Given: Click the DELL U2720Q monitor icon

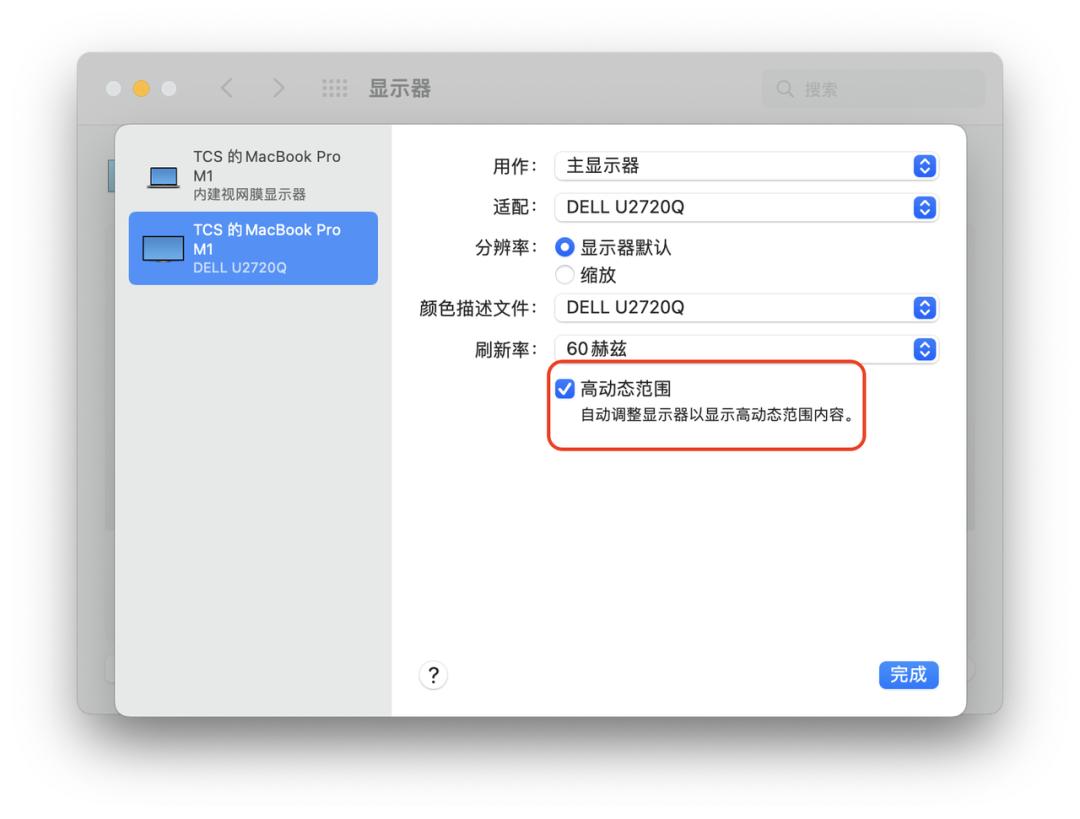Looking at the screenshot, I should [x=163, y=249].
